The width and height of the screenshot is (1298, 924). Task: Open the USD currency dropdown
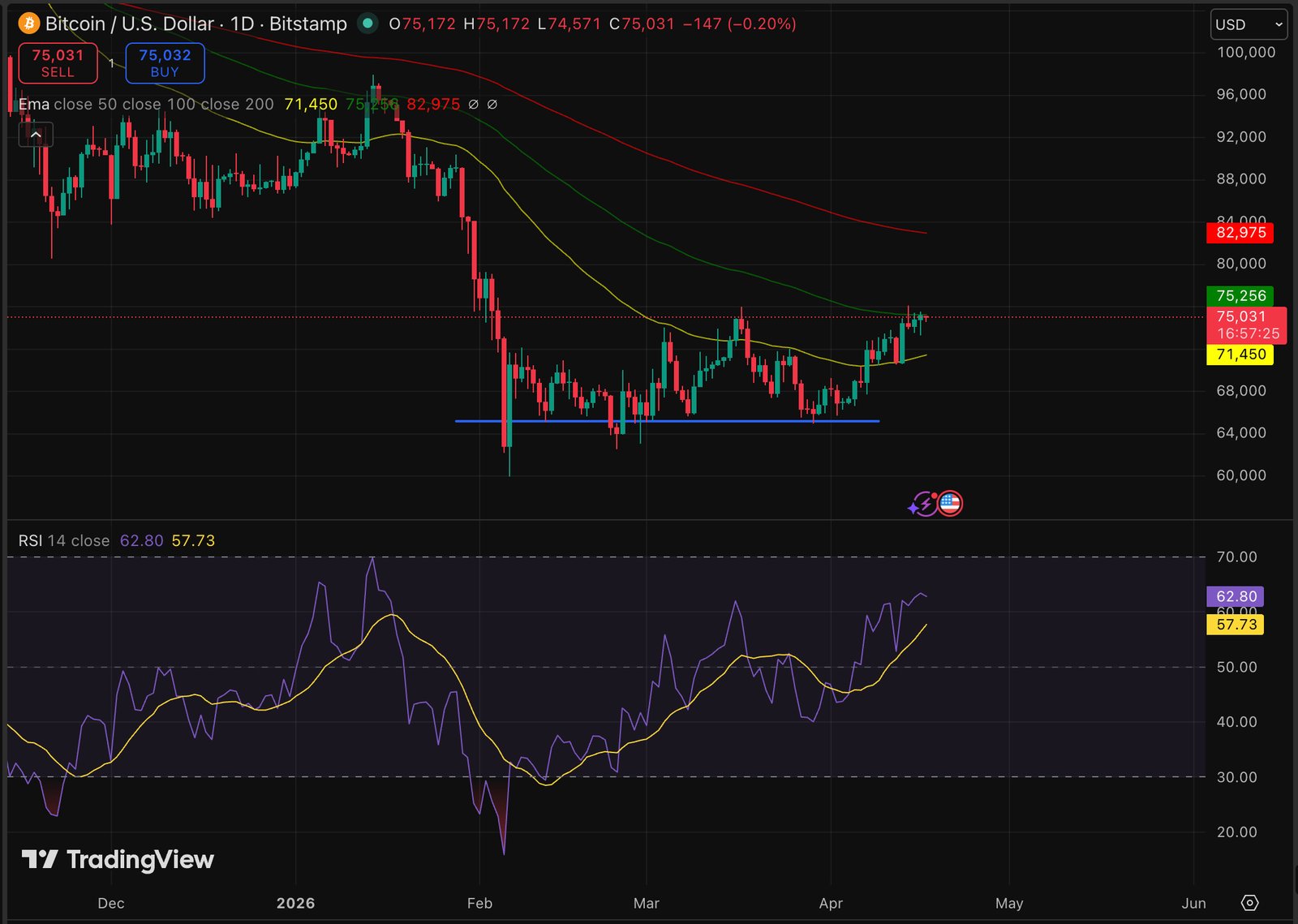(x=1248, y=24)
